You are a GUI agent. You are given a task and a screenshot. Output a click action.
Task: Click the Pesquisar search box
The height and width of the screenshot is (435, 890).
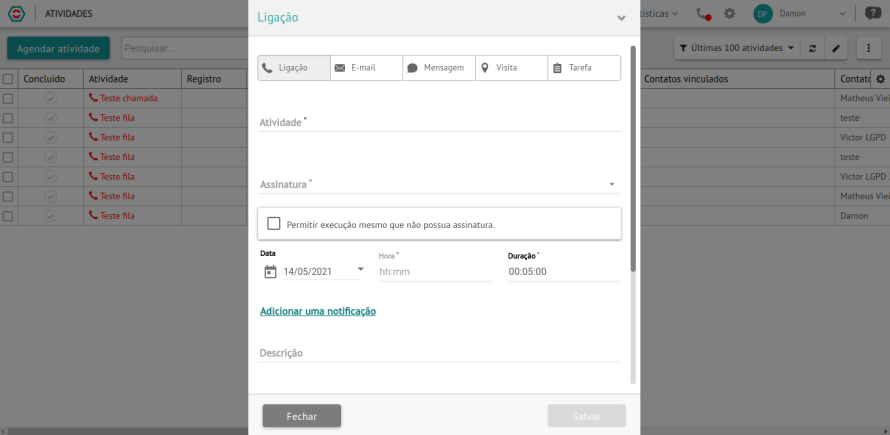coord(185,48)
